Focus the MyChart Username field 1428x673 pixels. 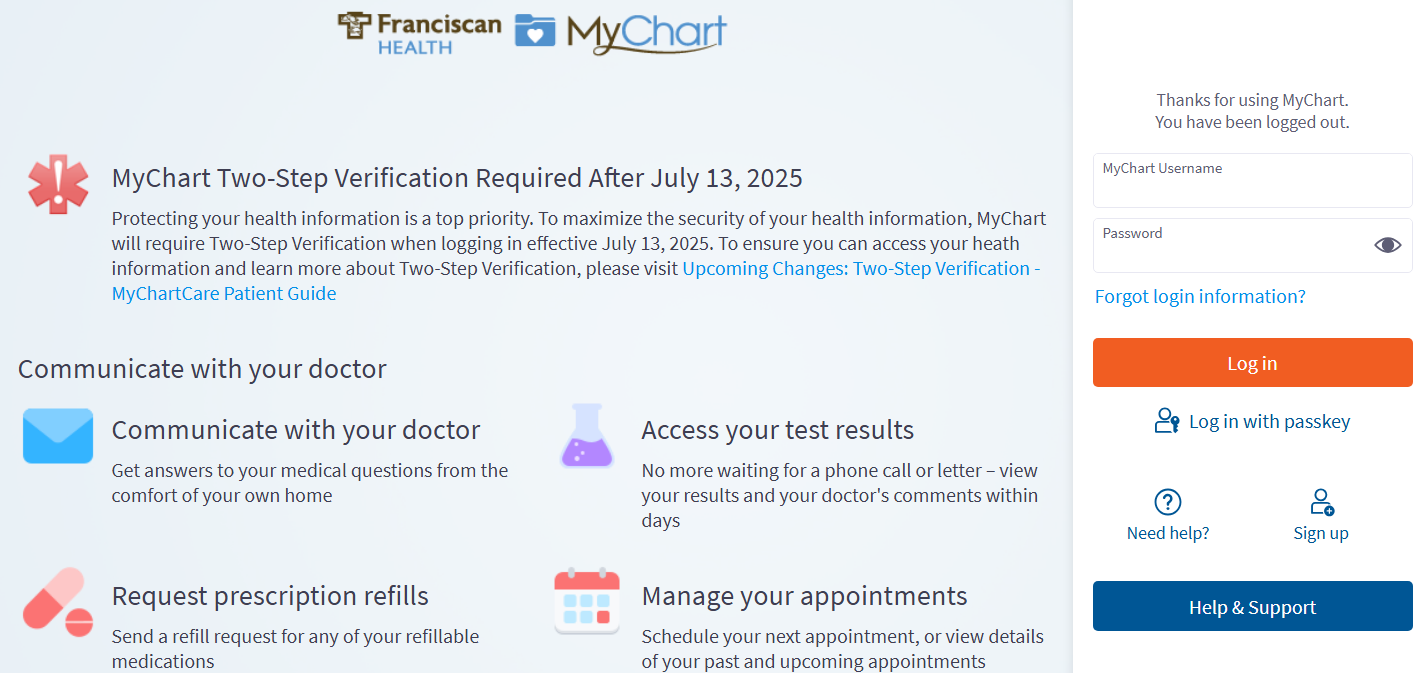click(x=1252, y=180)
